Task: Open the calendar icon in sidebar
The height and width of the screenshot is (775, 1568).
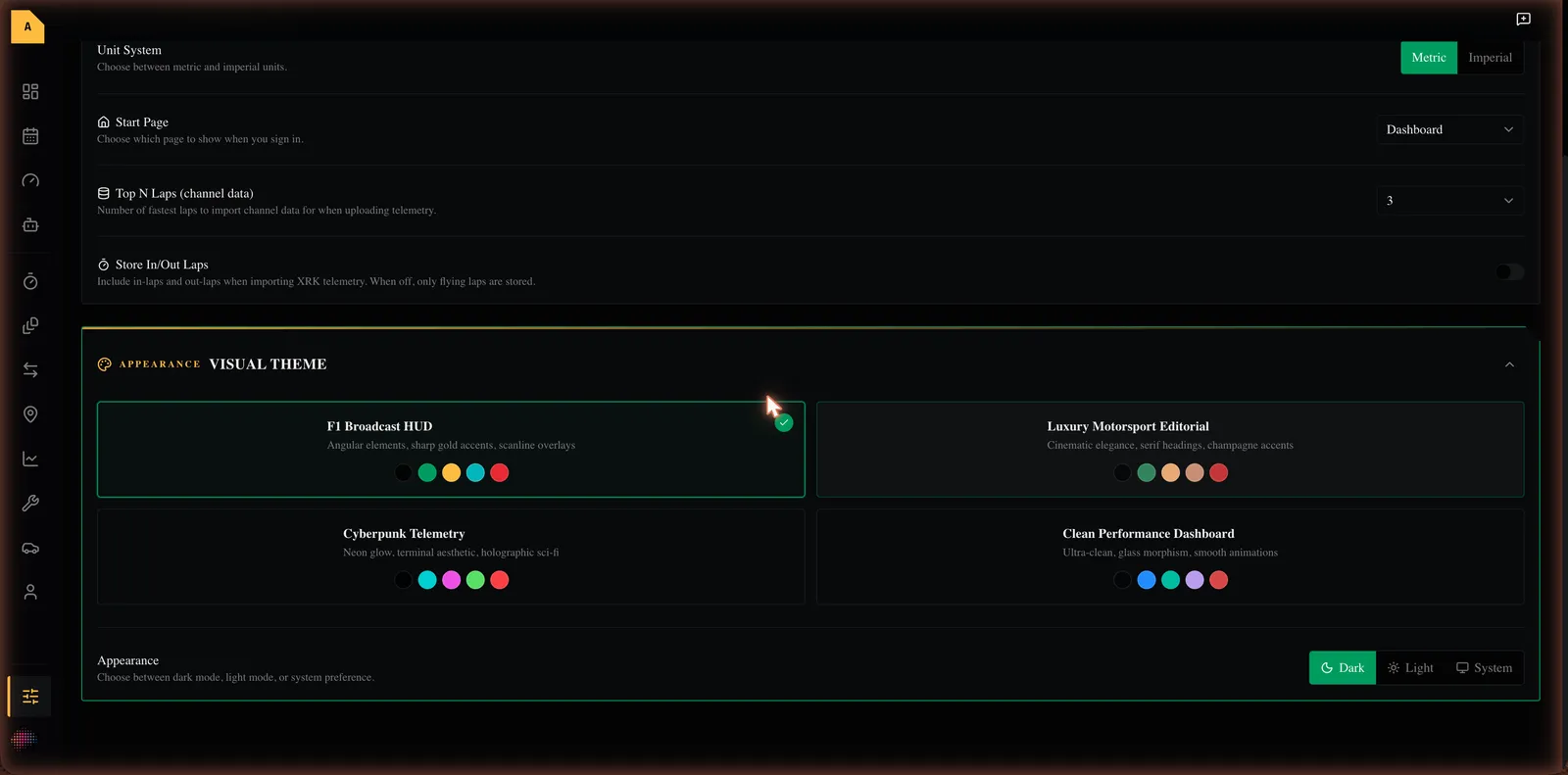Action: point(30,136)
